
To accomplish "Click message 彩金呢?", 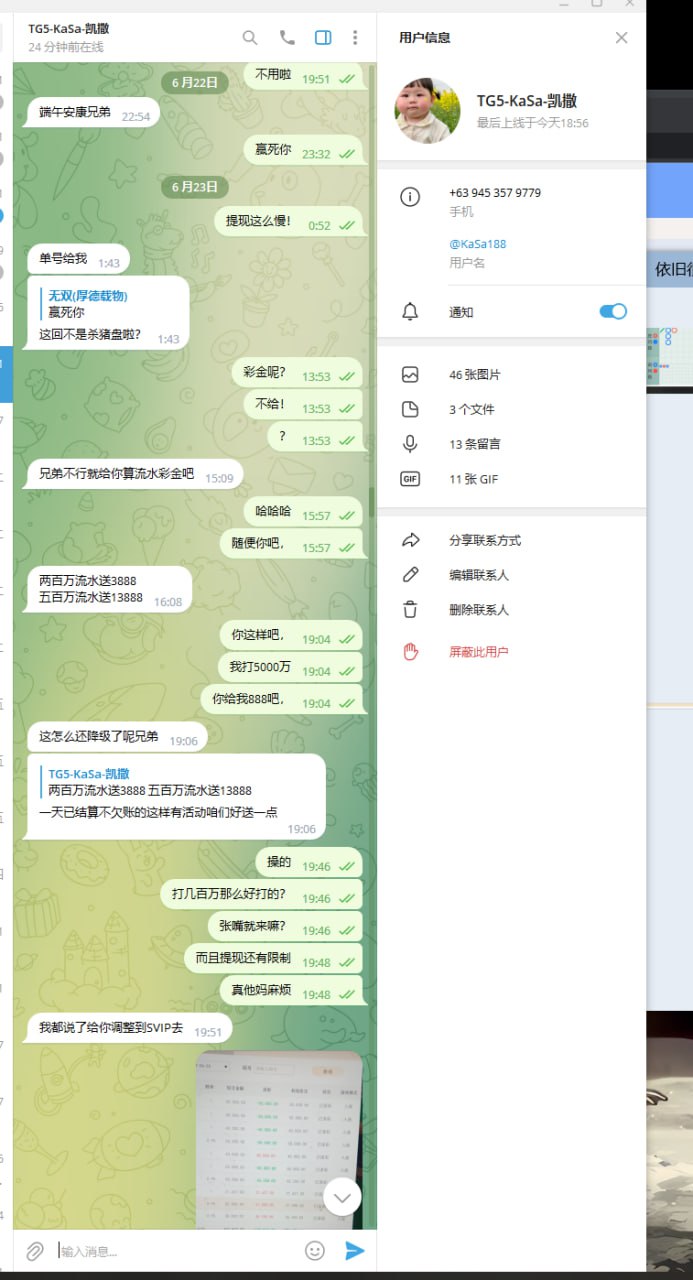I will click(298, 374).
